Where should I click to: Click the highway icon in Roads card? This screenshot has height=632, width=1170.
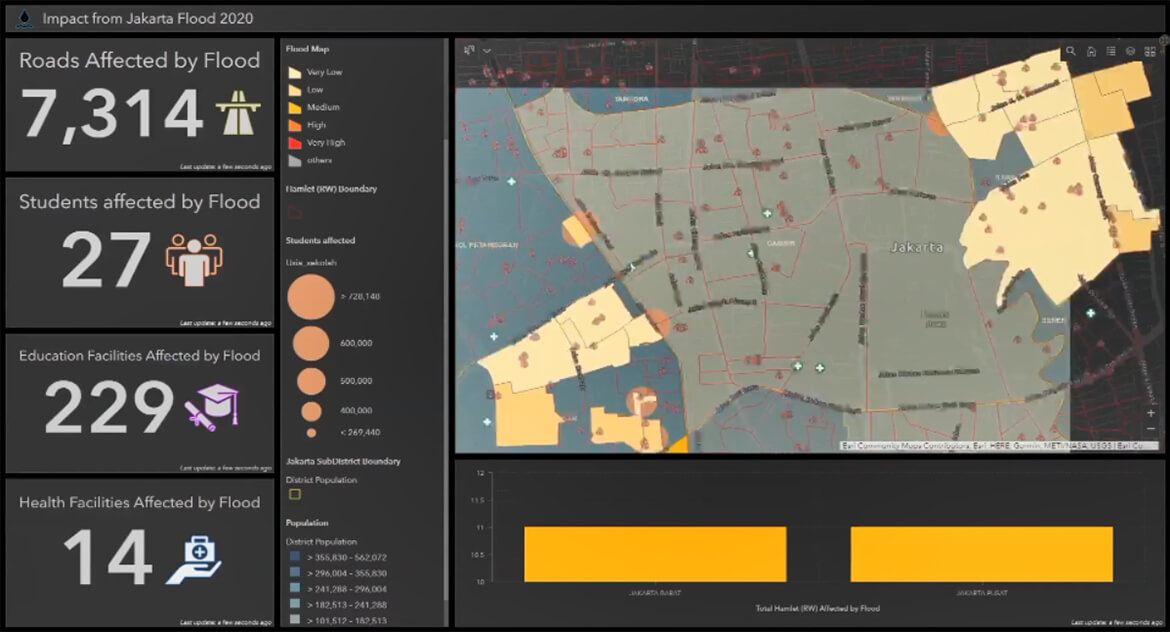tap(238, 113)
